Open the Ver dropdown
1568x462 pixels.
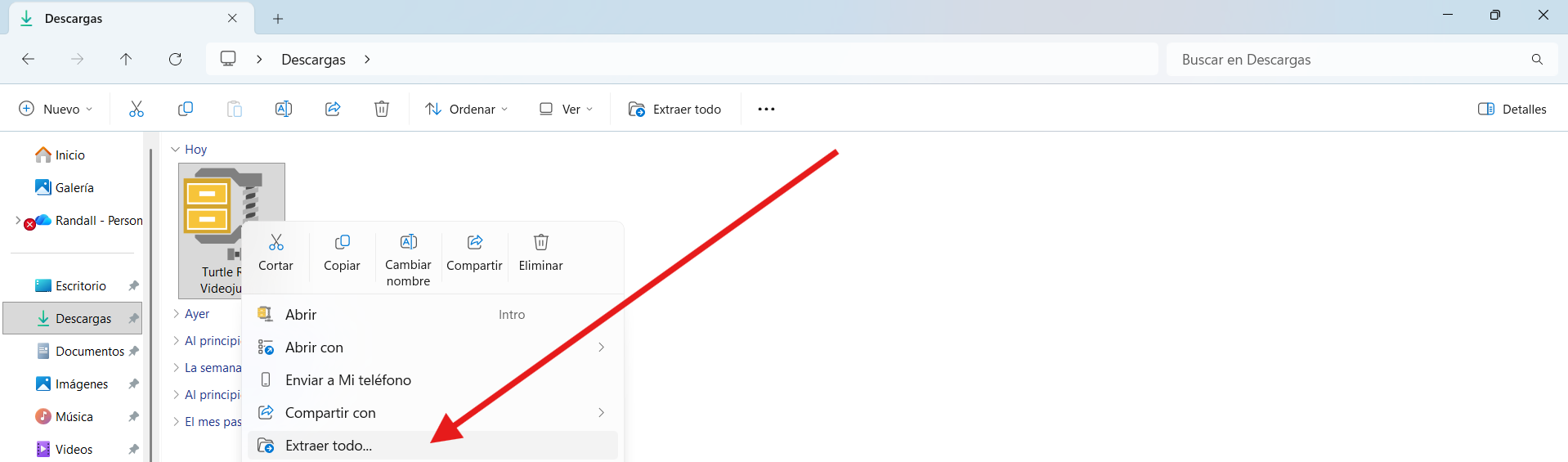coord(566,109)
